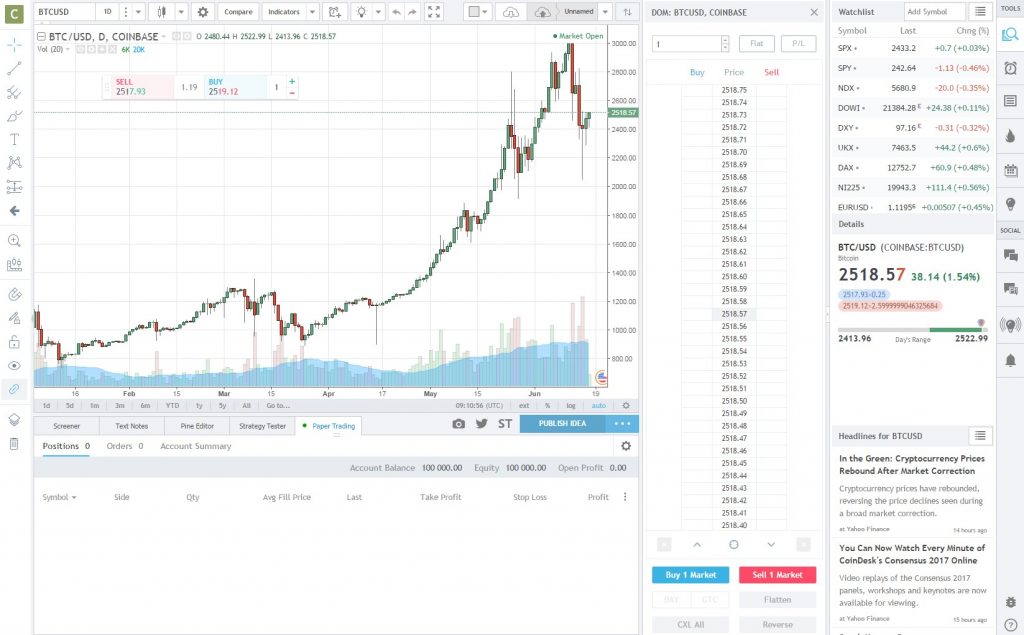Lock all drawing tools
Viewport: 1024px width, 635px height.
coord(14,342)
